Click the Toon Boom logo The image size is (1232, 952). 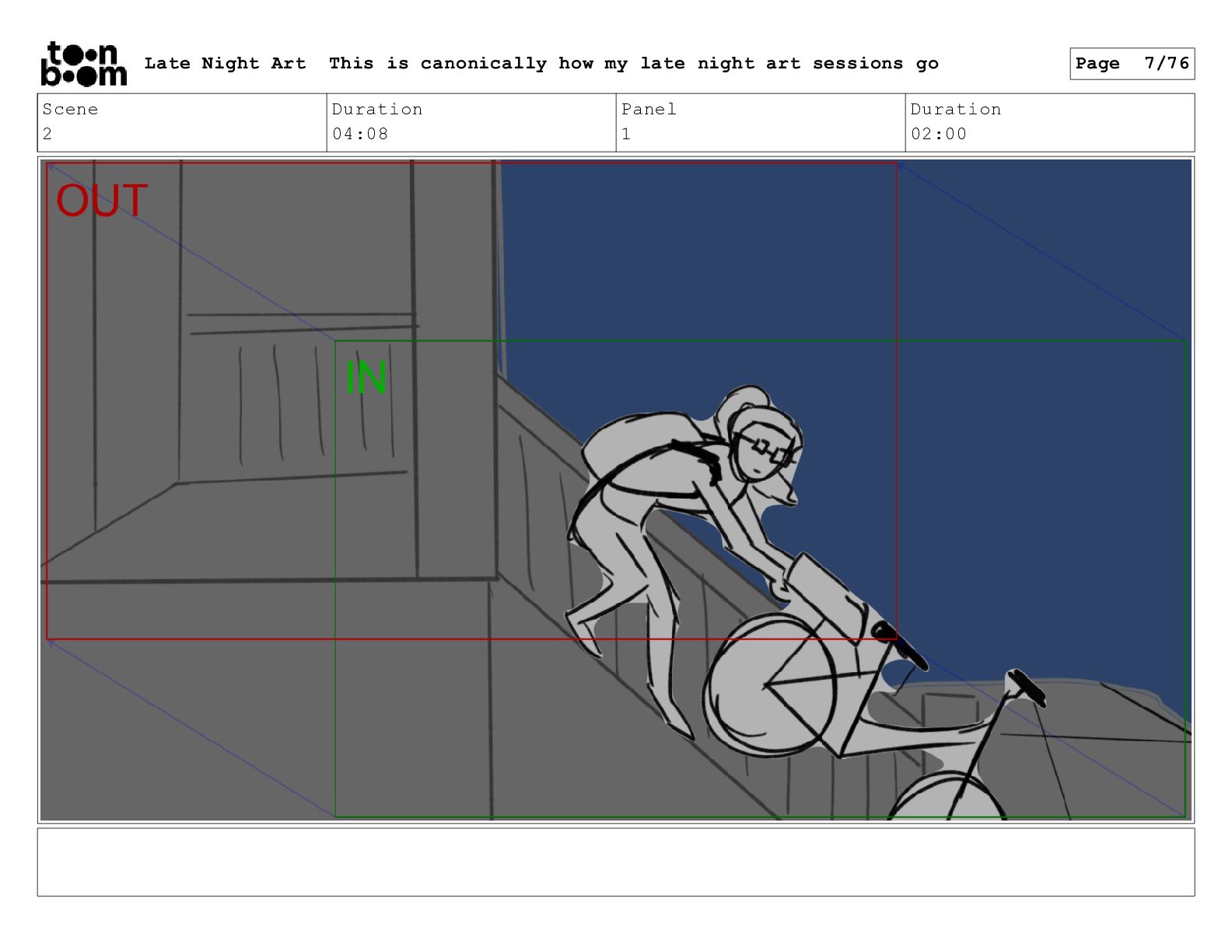tap(83, 64)
